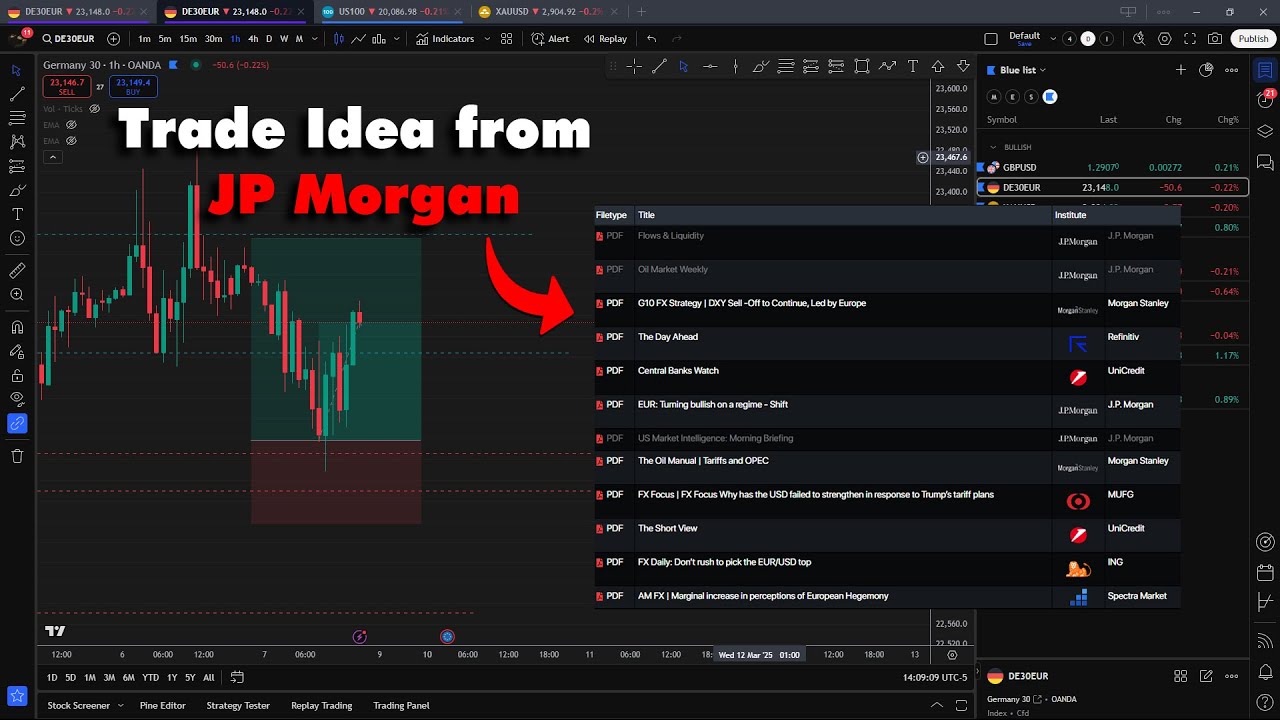Start bar Replay mode
Image resolution: width=1280 pixels, height=720 pixels.
coord(605,39)
